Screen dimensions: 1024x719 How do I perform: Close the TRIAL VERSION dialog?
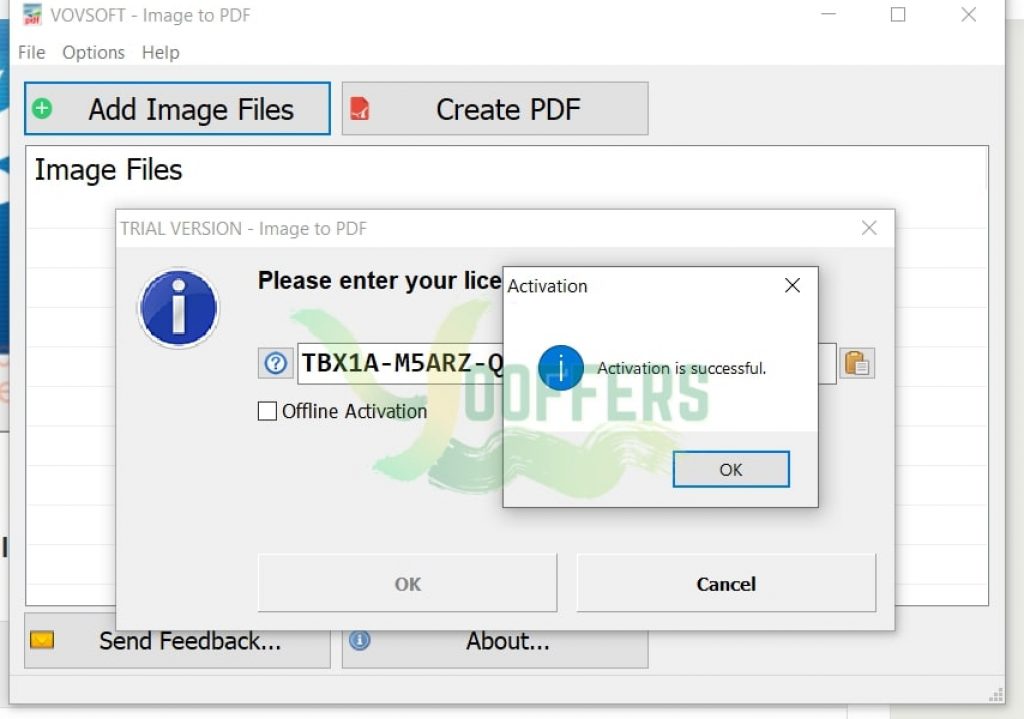869,228
